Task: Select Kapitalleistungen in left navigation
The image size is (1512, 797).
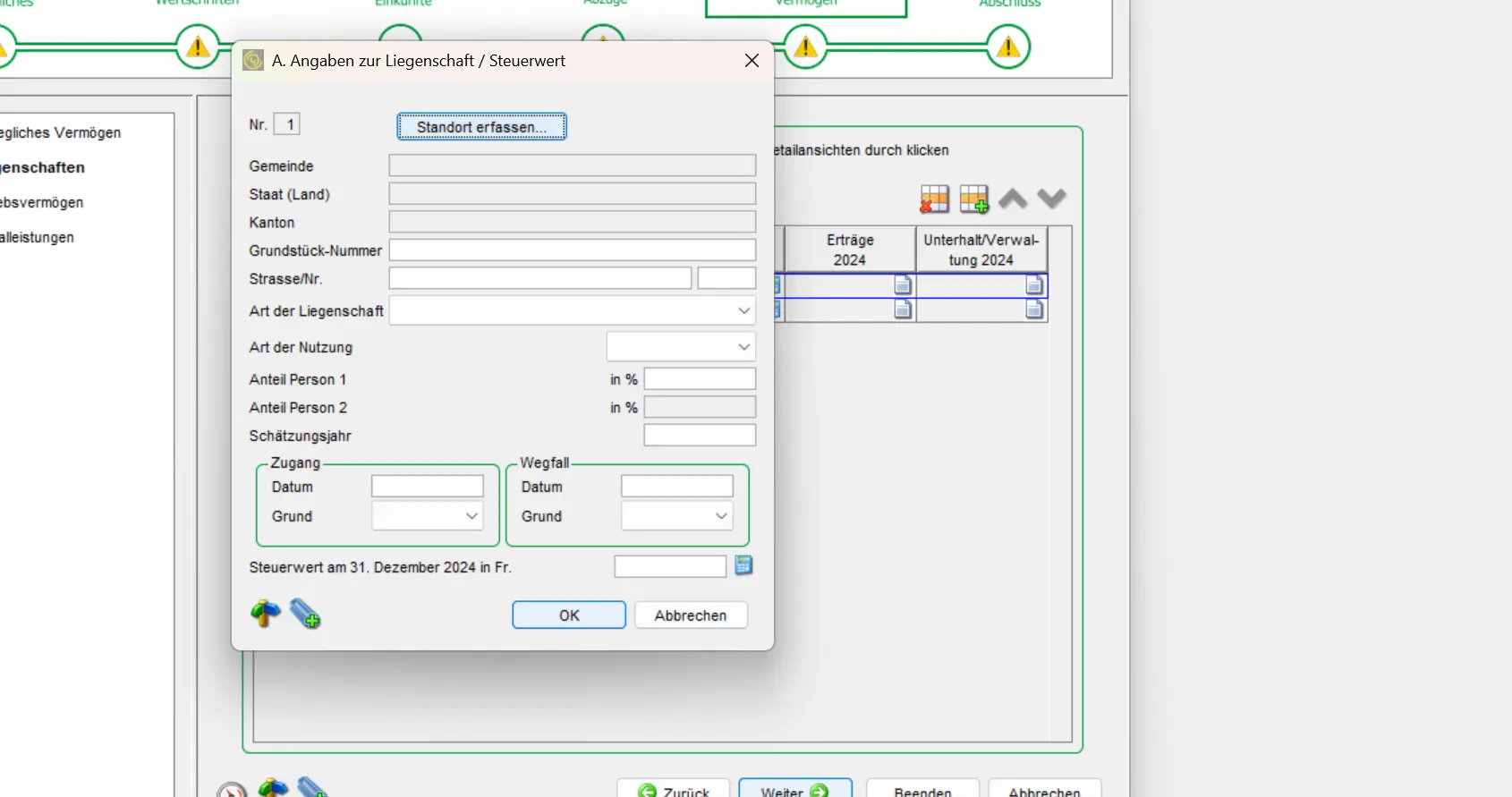Action: click(x=38, y=237)
